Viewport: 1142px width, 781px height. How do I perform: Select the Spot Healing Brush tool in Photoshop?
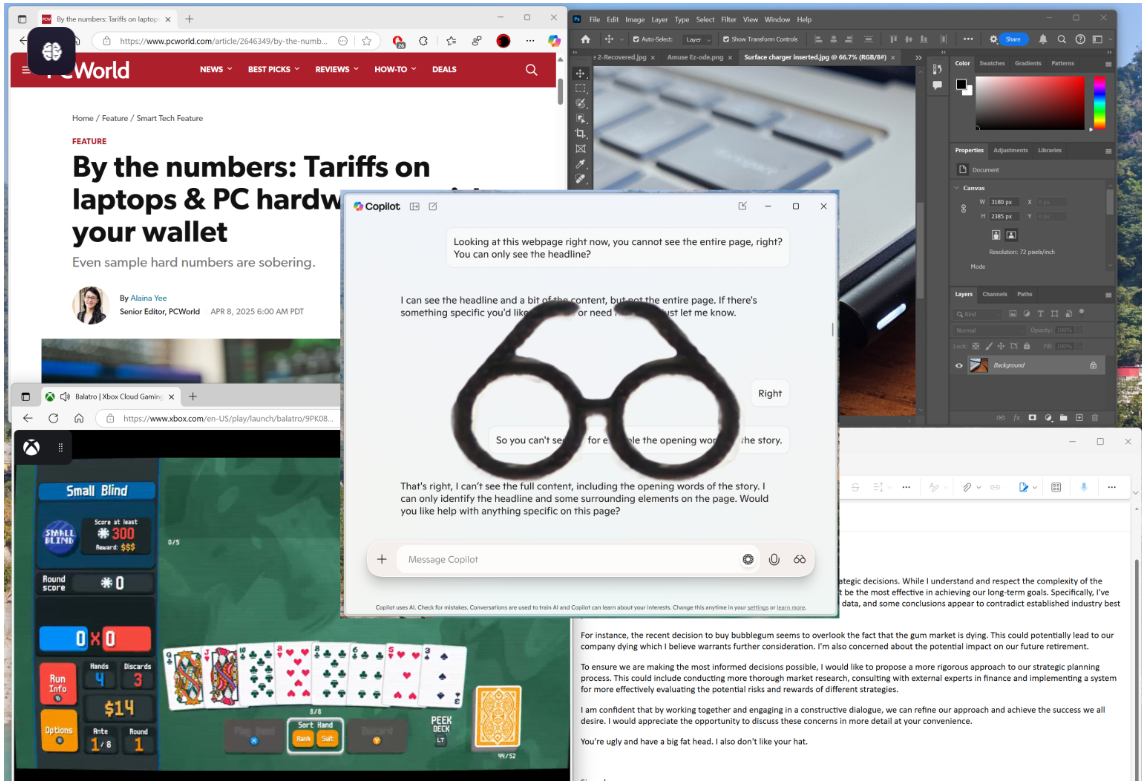(580, 178)
